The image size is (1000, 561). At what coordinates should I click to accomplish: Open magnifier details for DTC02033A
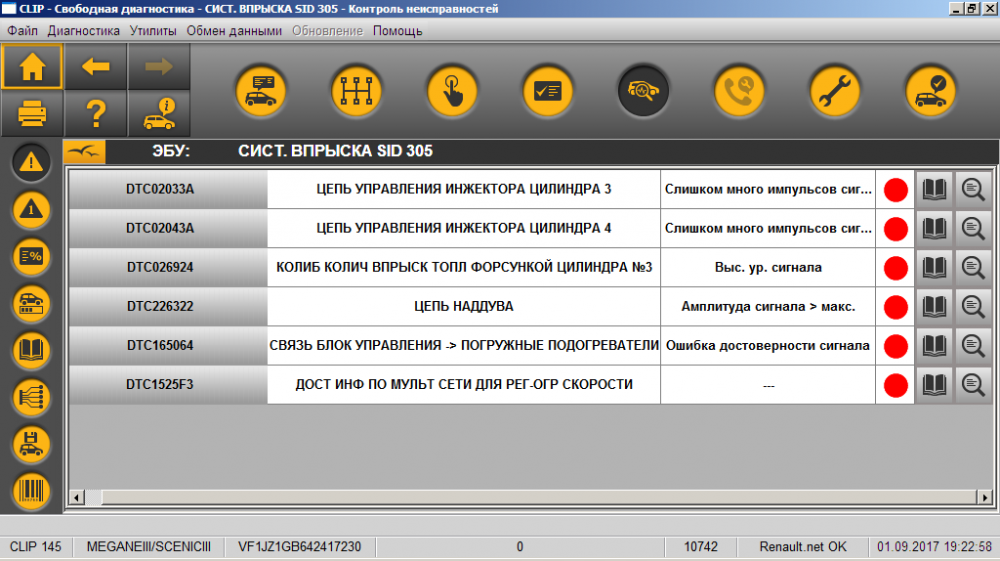click(x=973, y=189)
